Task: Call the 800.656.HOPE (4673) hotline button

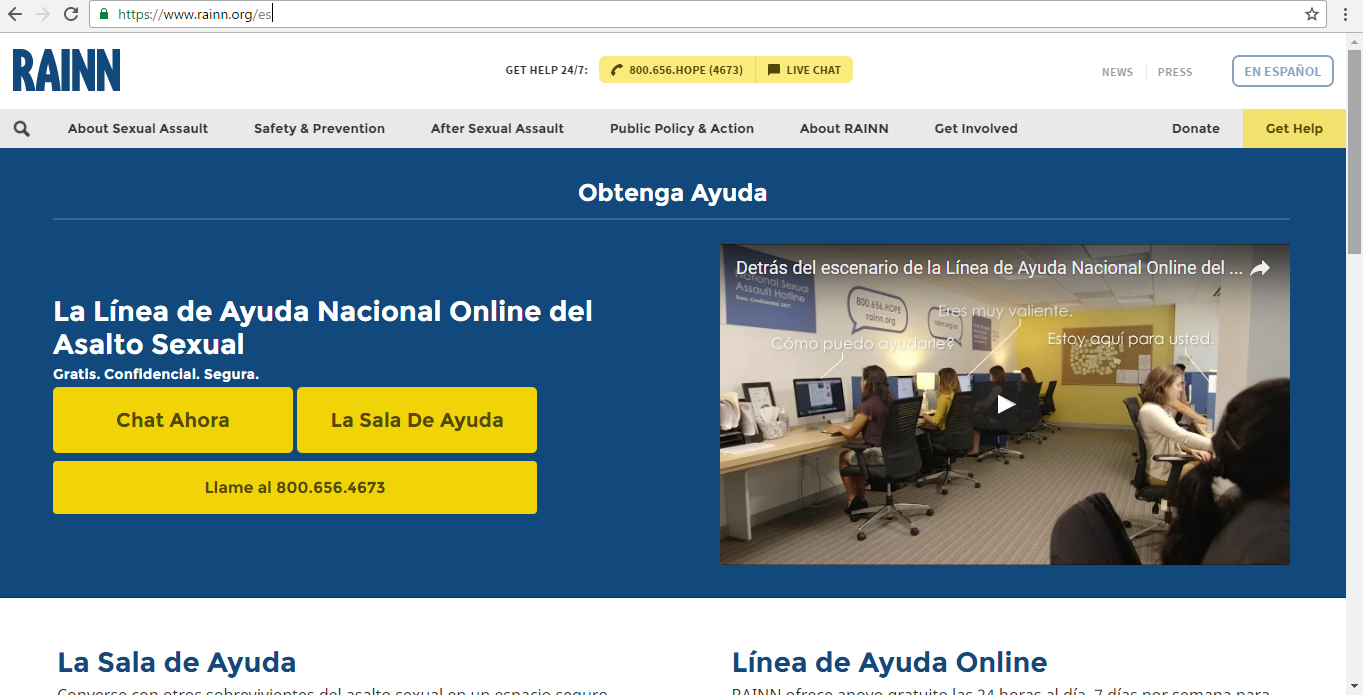Action: click(677, 70)
